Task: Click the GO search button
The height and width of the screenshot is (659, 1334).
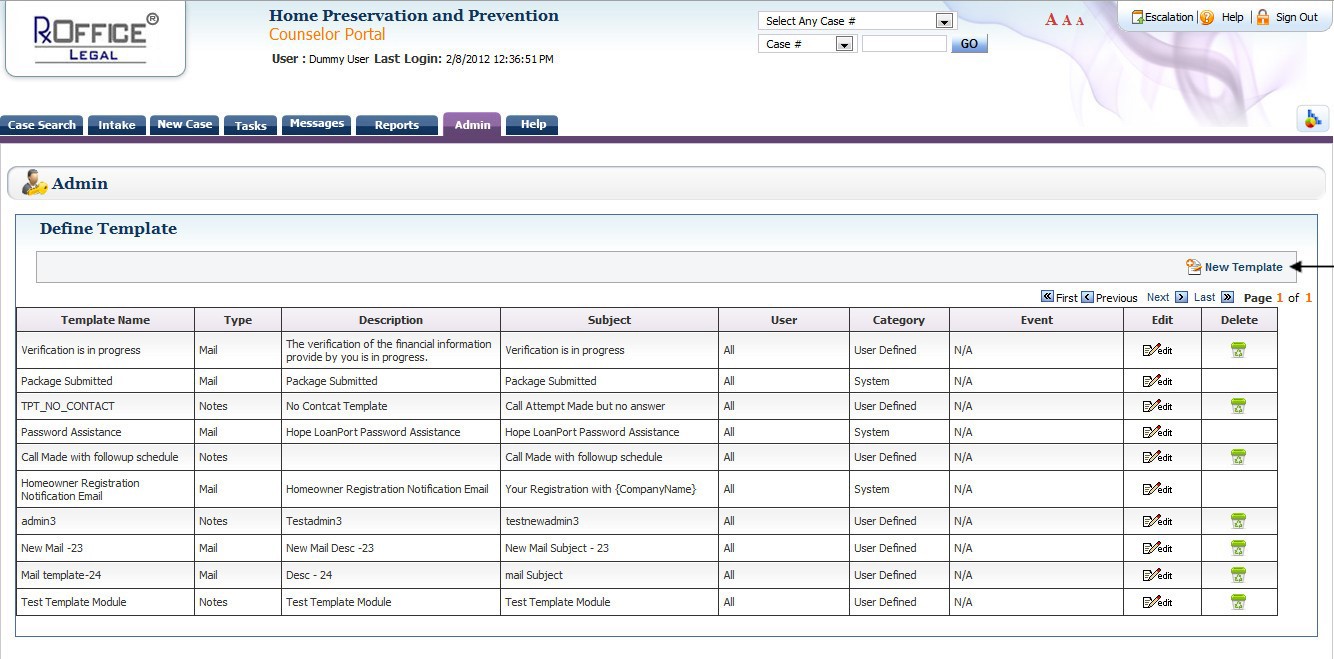Action: [x=969, y=44]
